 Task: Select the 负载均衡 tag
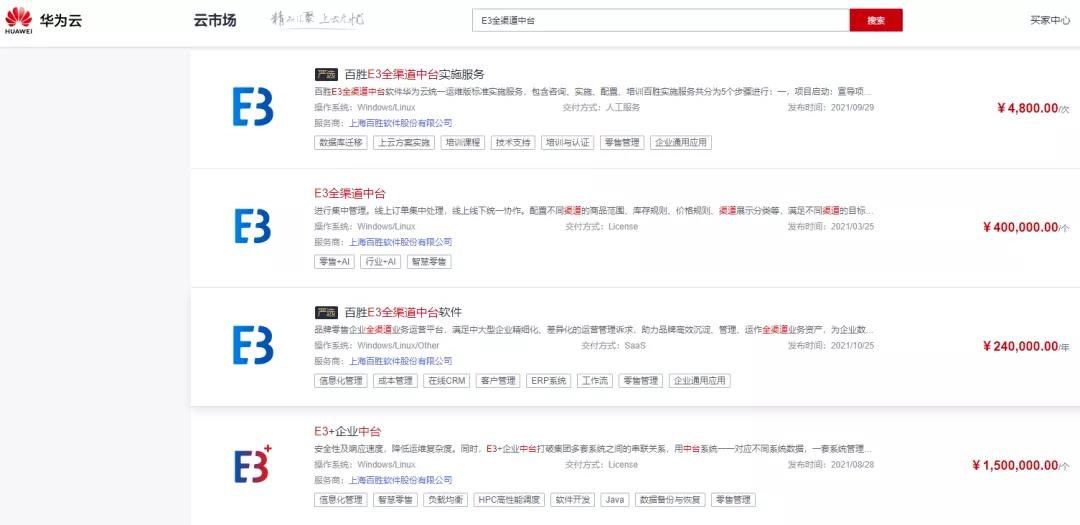pyautogui.click(x=445, y=500)
